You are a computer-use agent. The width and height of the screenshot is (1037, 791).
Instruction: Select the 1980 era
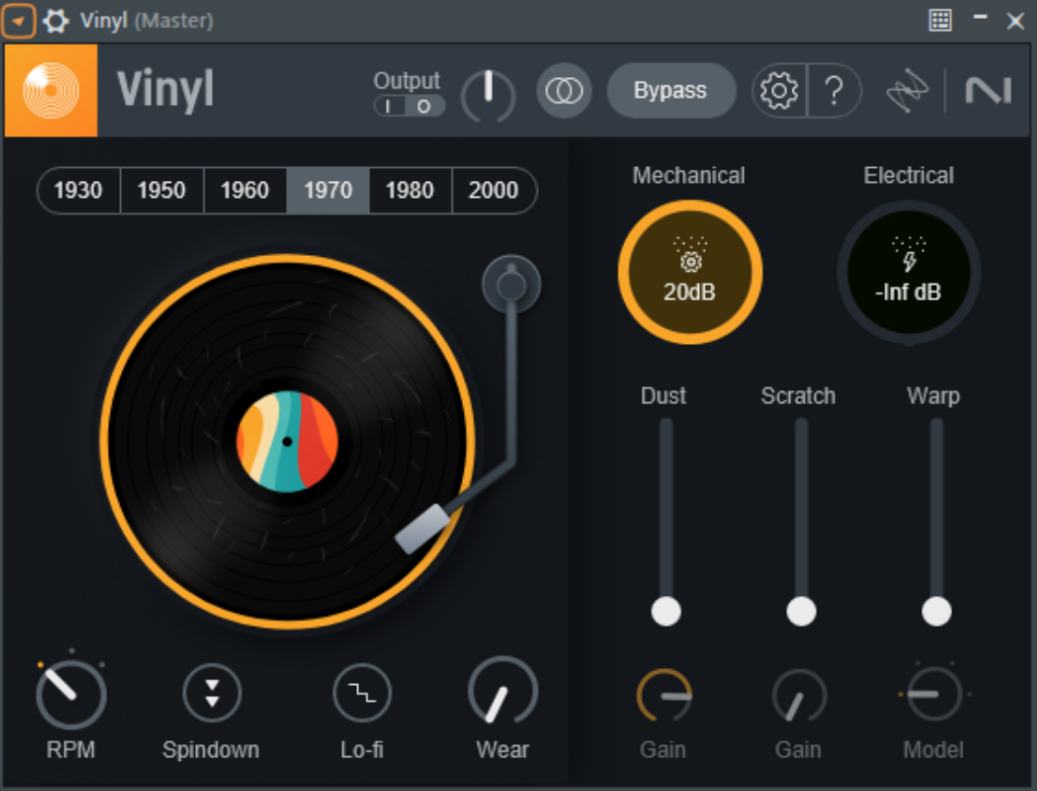410,190
